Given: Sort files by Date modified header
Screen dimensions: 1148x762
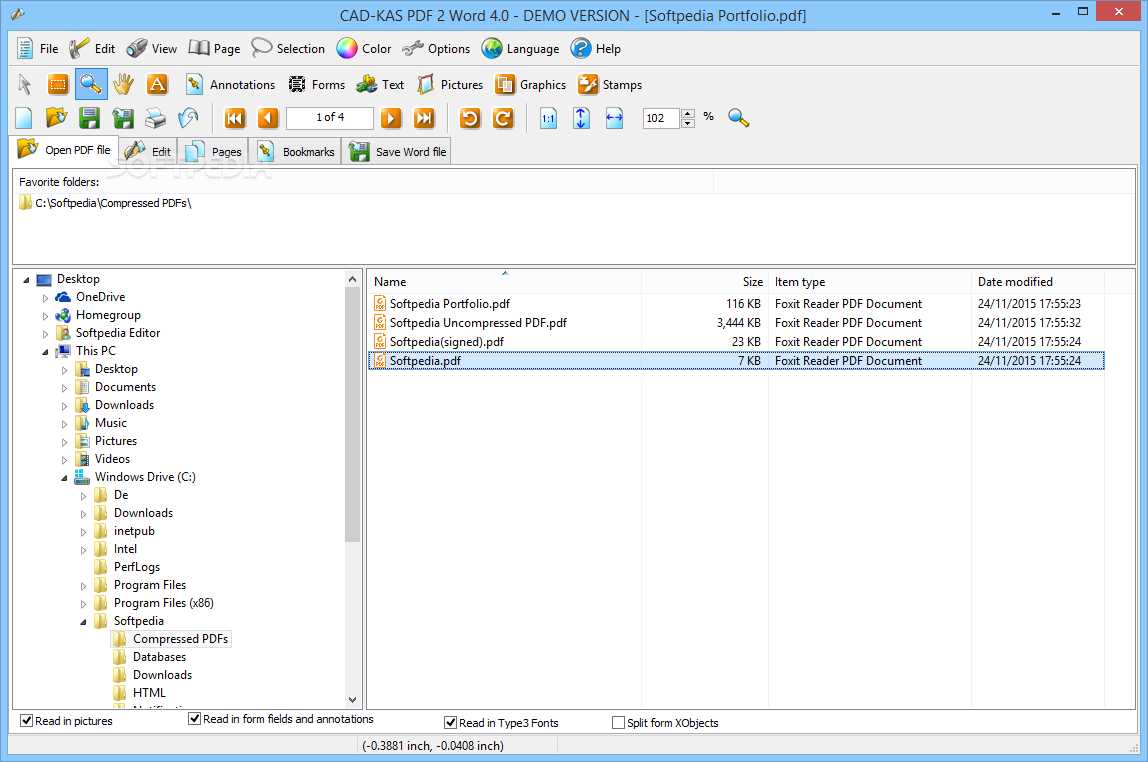Looking at the screenshot, I should coord(1037,282).
